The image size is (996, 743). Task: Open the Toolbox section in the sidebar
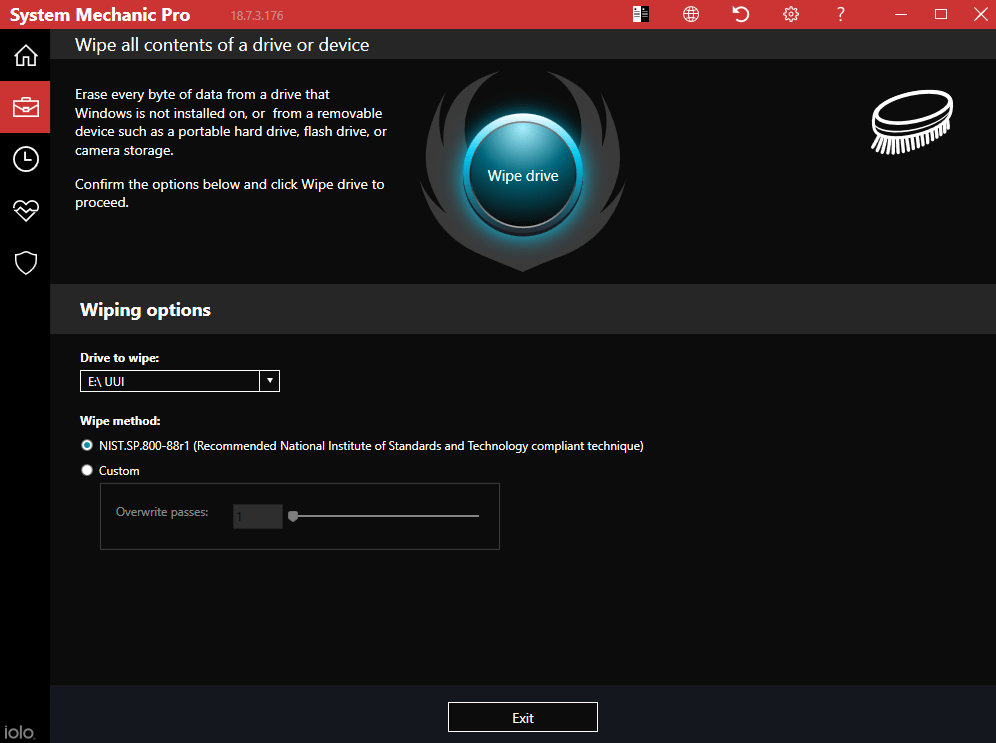(x=25, y=107)
